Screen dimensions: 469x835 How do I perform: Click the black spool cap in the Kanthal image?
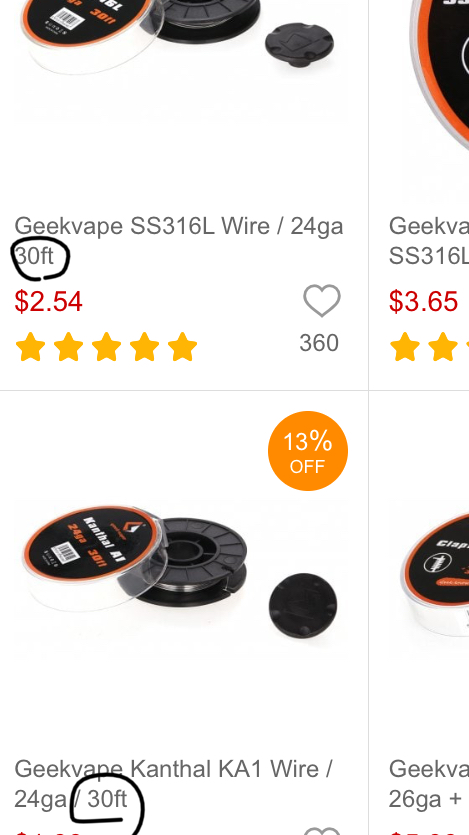coord(303,605)
